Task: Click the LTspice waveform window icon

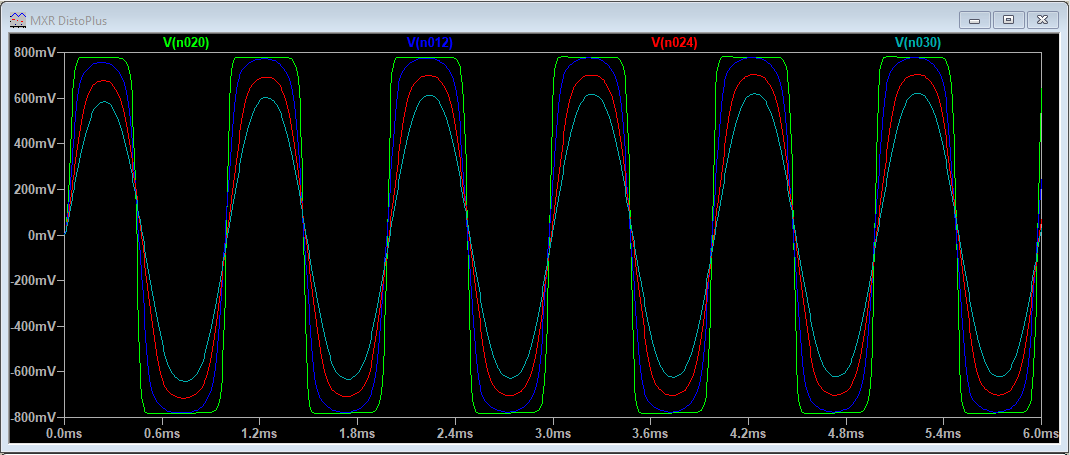Action: (x=18, y=20)
